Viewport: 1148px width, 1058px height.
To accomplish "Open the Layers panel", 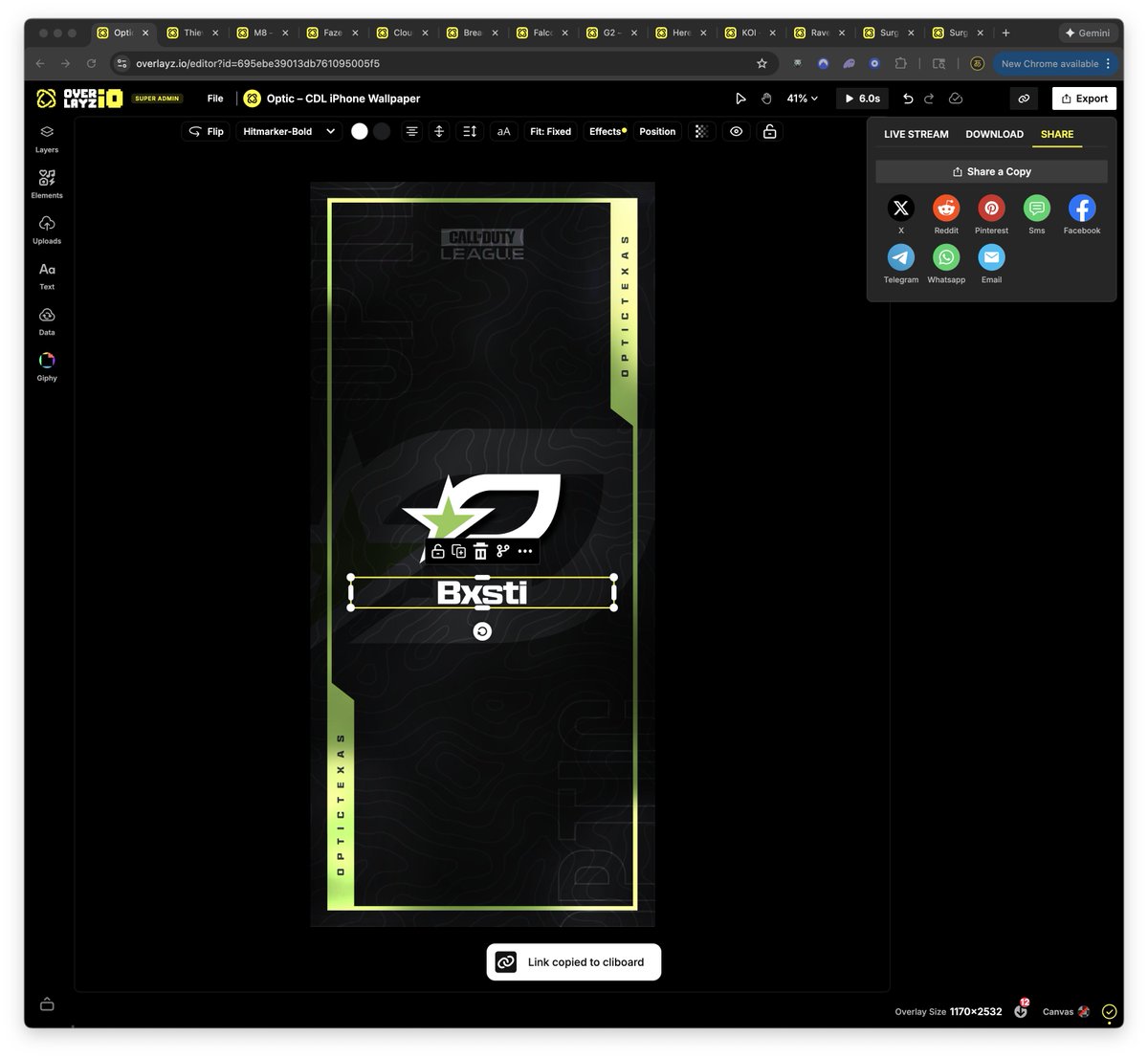I will [47, 138].
